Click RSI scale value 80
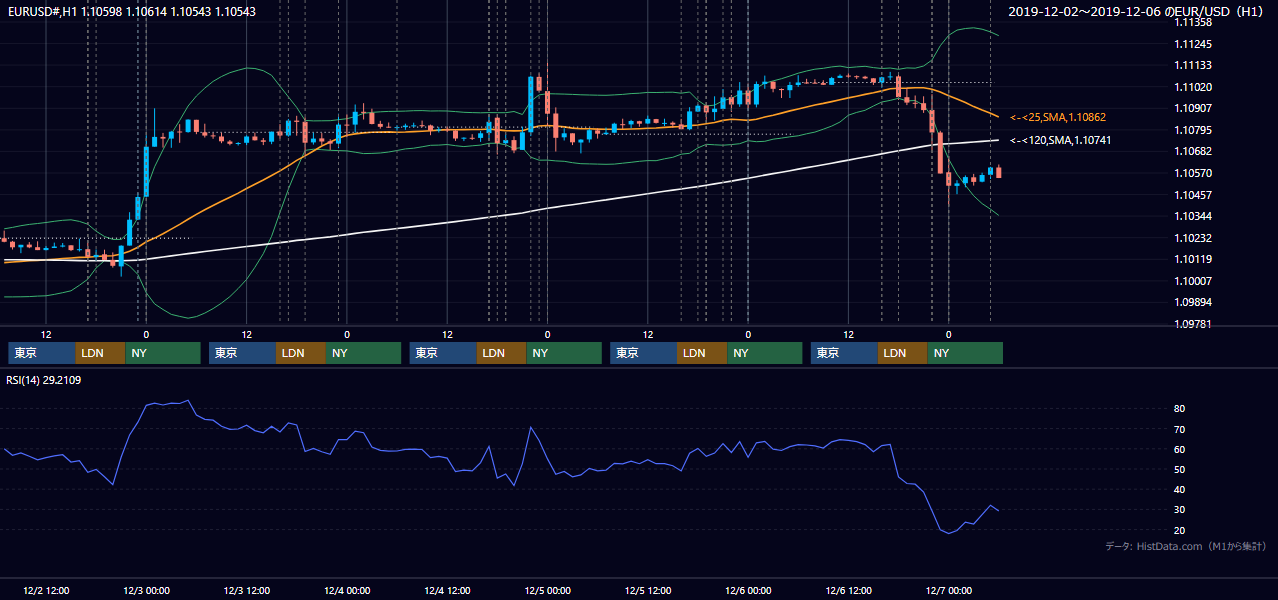The width and height of the screenshot is (1278, 600). point(1180,409)
